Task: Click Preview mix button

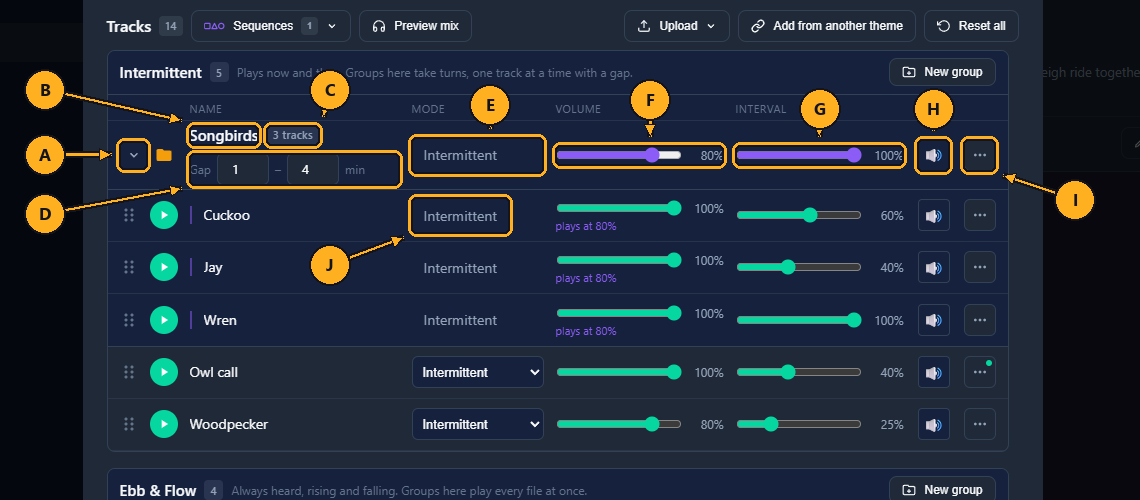Action: [x=415, y=26]
